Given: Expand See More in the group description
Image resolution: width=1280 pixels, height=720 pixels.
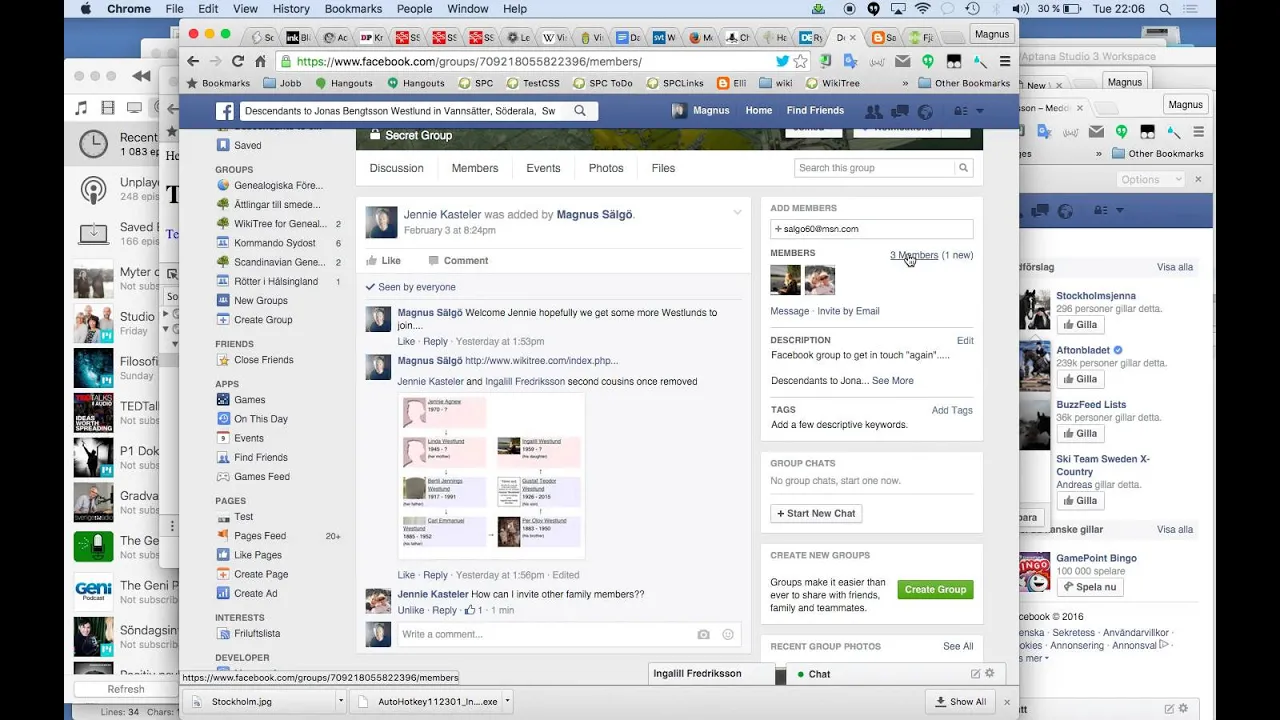Looking at the screenshot, I should click(892, 380).
